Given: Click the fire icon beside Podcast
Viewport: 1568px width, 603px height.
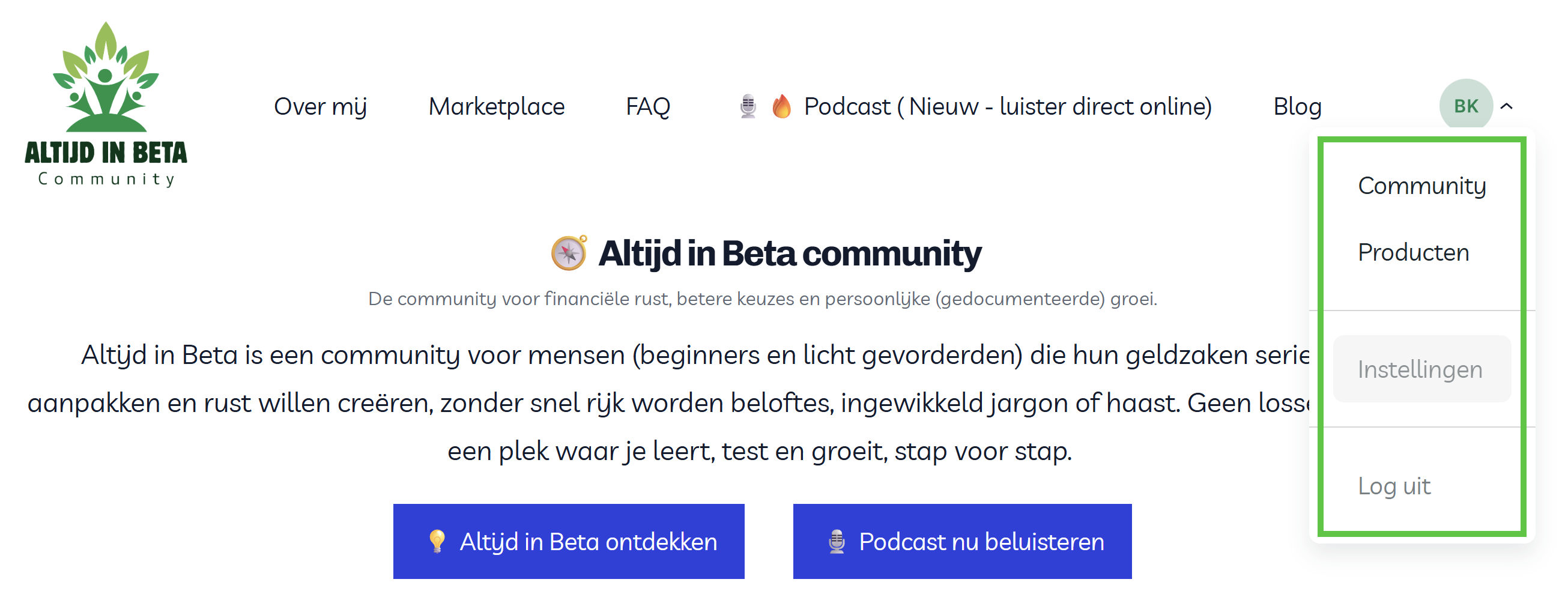Looking at the screenshot, I should [x=781, y=106].
